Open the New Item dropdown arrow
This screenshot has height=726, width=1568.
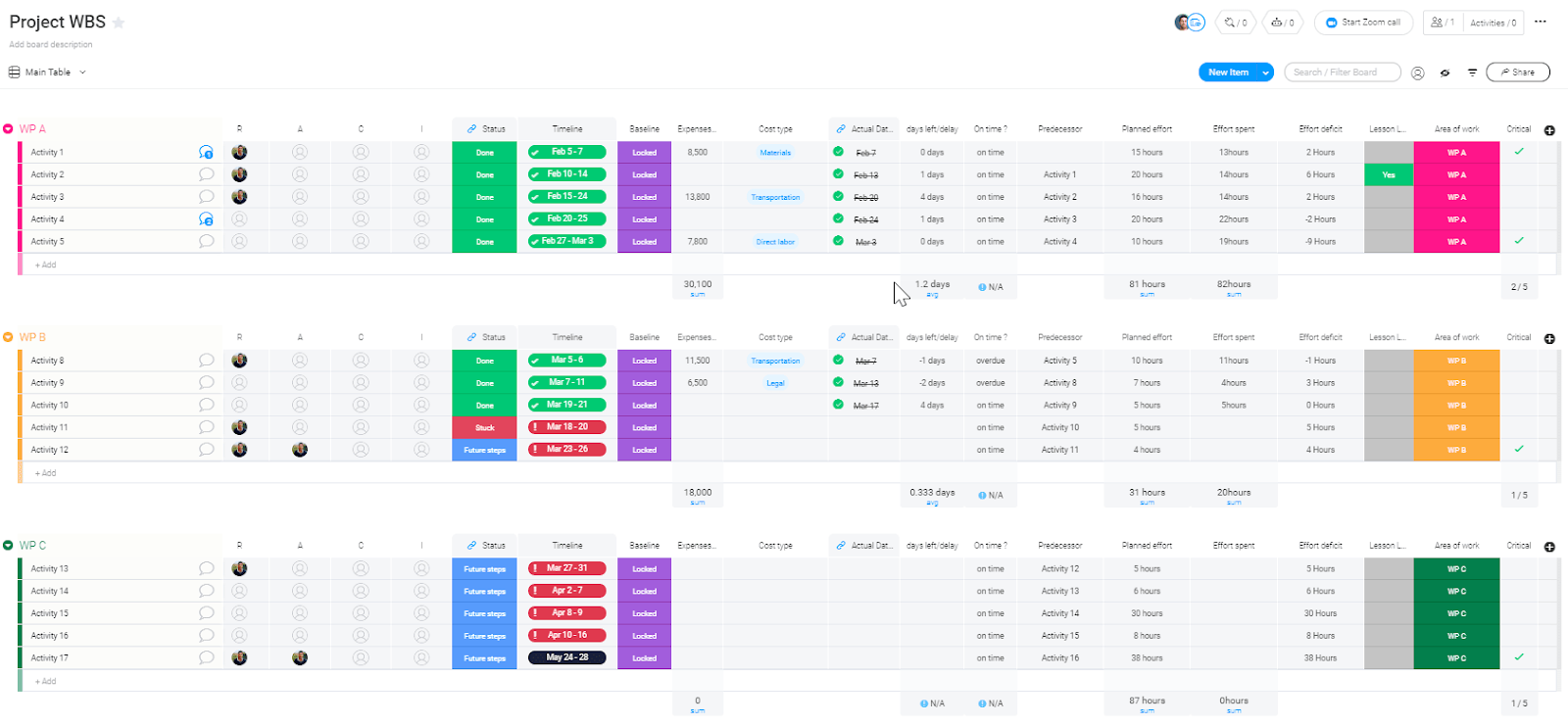tap(1265, 73)
